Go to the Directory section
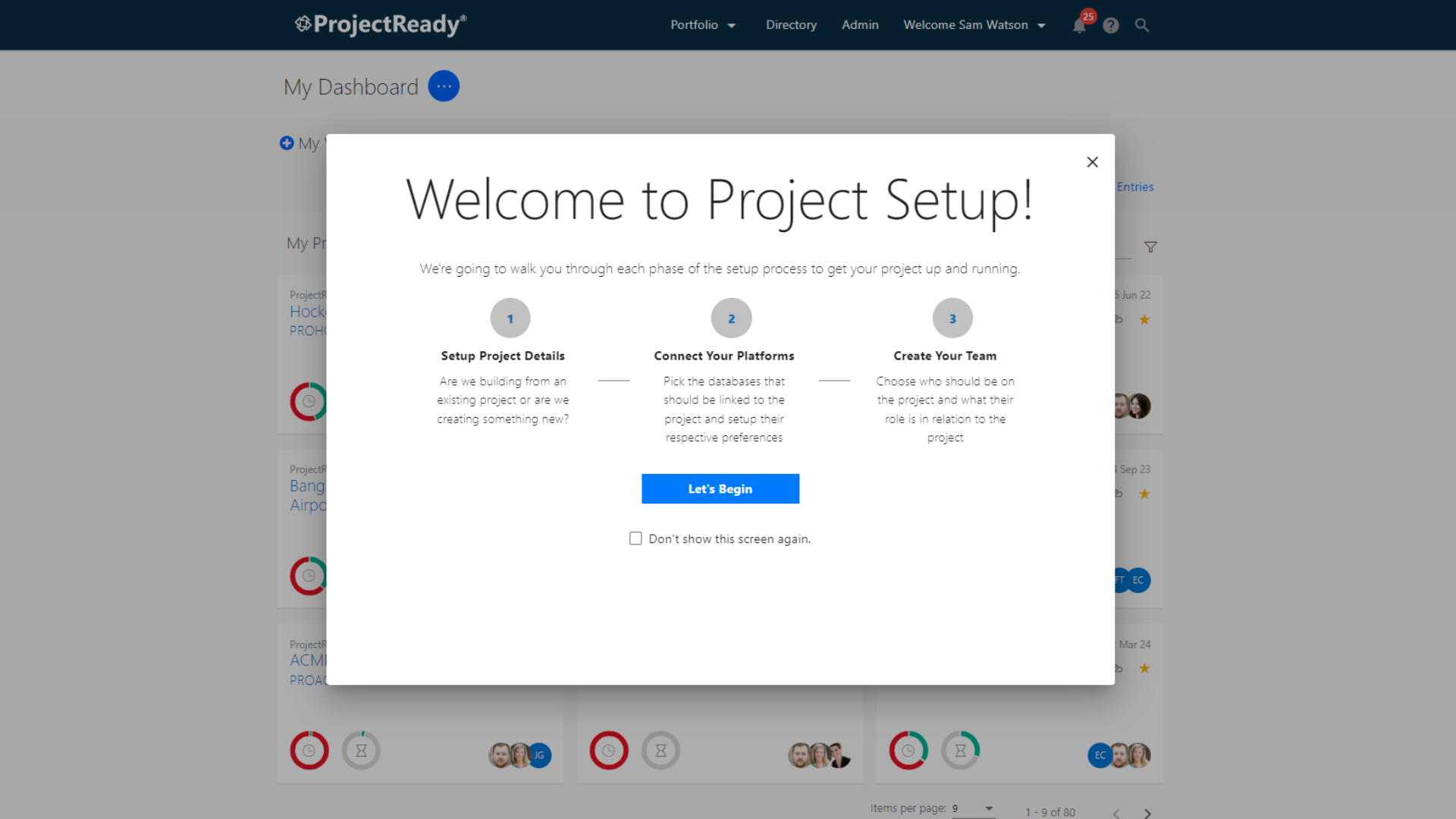The width and height of the screenshot is (1456, 819). pyautogui.click(x=791, y=24)
